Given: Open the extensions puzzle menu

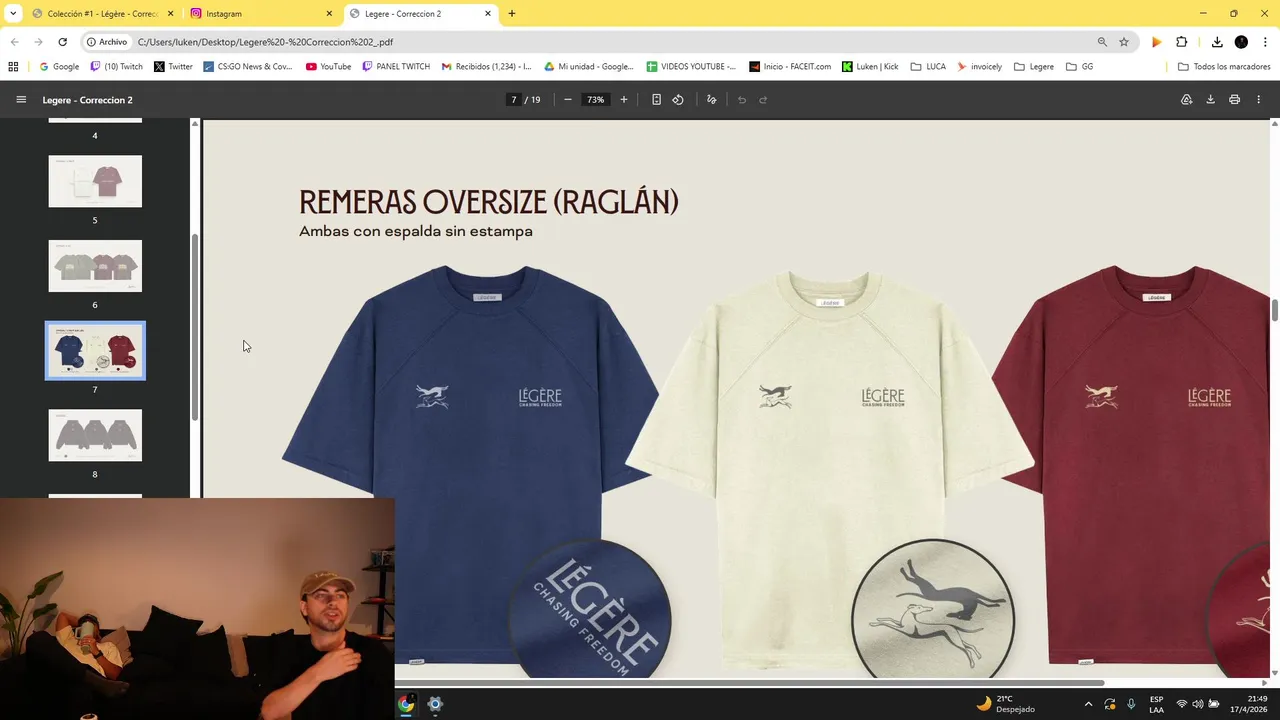Looking at the screenshot, I should pyautogui.click(x=1182, y=42).
